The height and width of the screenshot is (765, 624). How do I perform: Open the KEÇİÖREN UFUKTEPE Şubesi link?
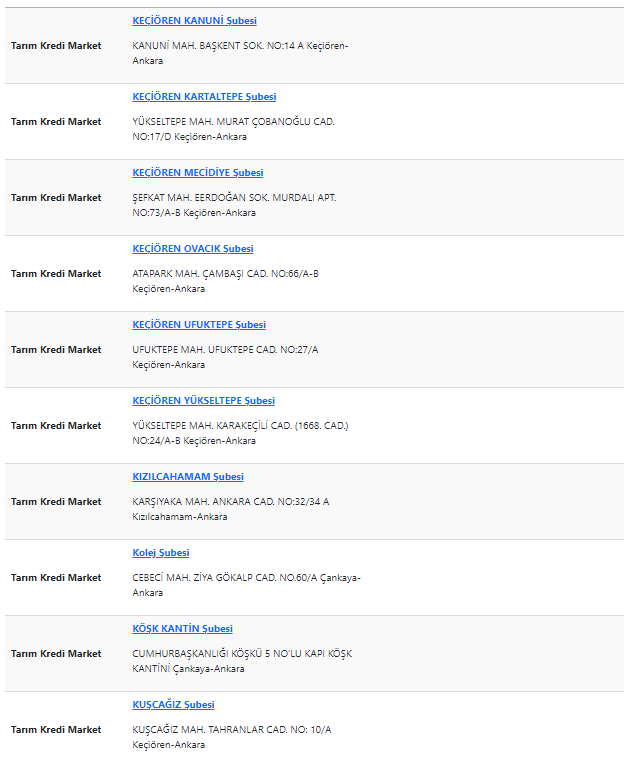click(x=199, y=325)
